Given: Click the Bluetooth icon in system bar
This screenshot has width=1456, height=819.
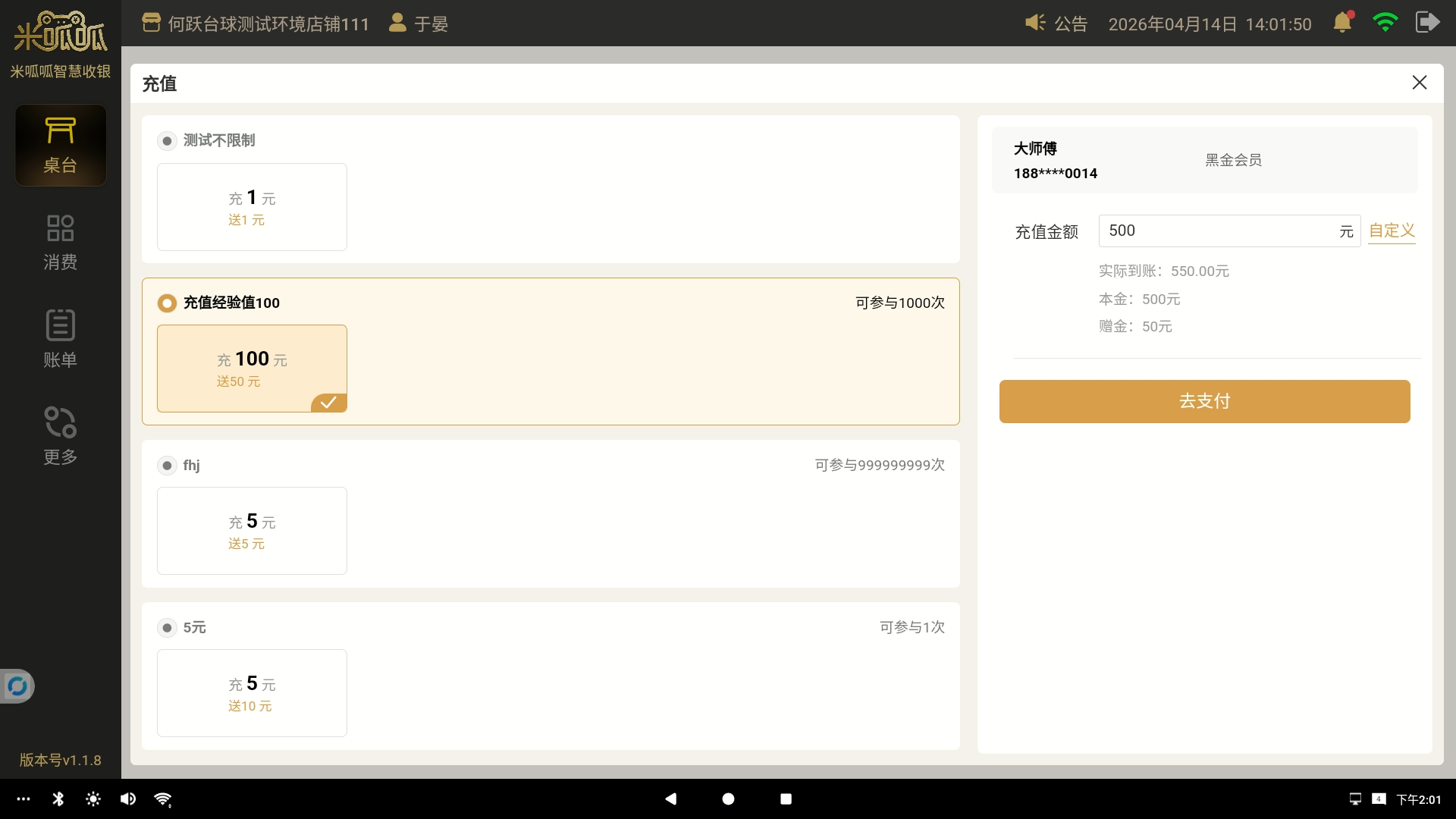Looking at the screenshot, I should pos(58,799).
